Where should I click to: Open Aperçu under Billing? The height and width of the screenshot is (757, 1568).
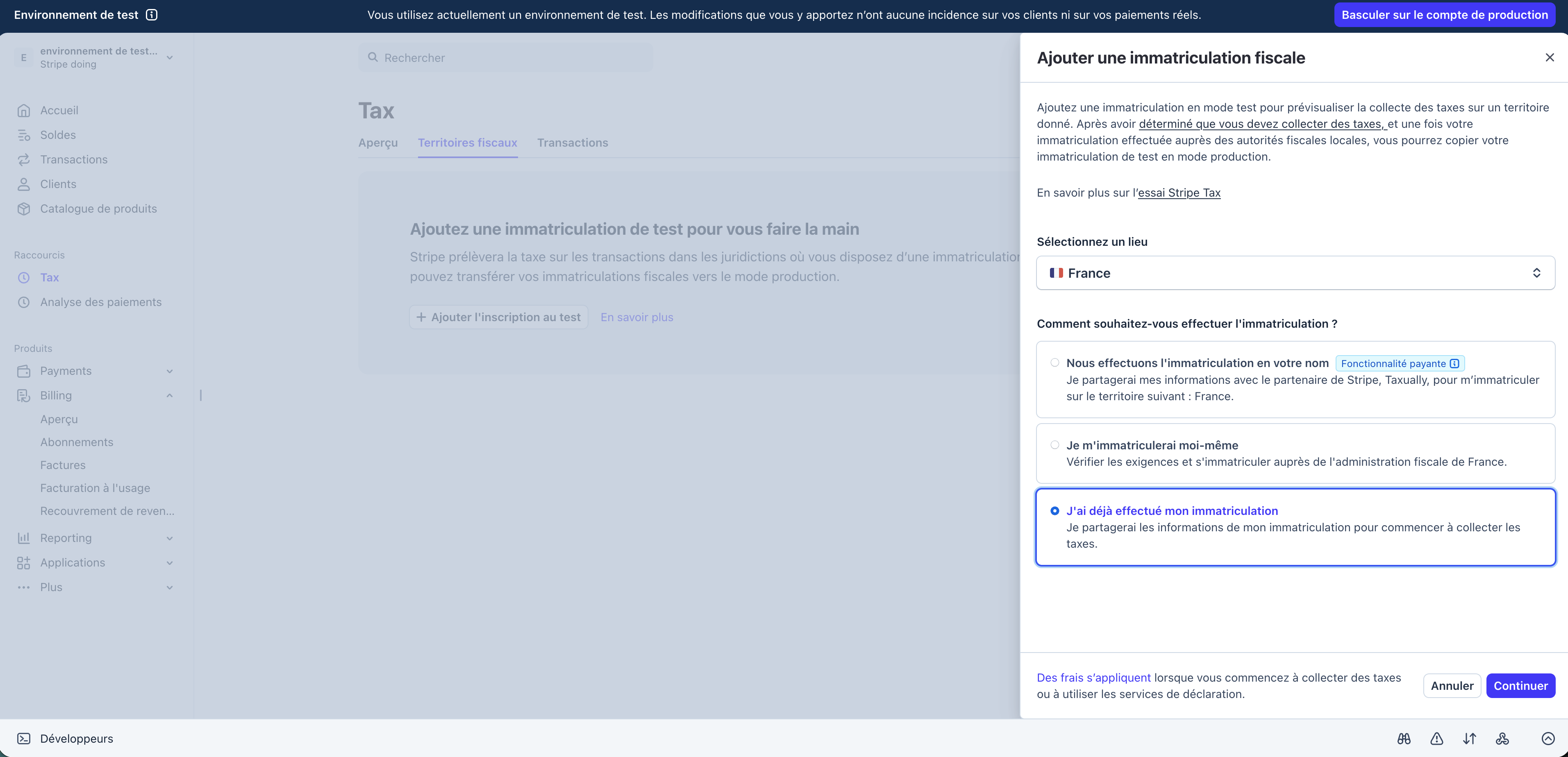pyautogui.click(x=59, y=419)
